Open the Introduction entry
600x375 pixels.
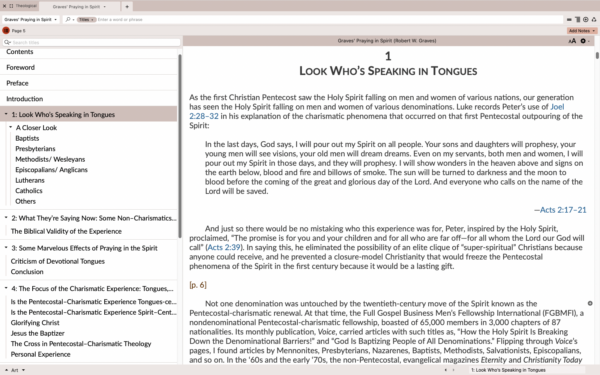click(x=24, y=99)
